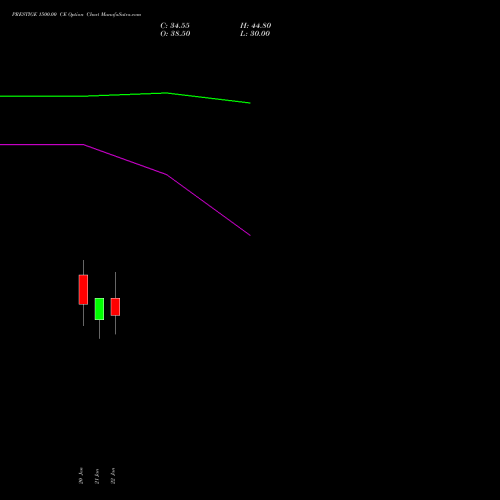The image size is (500, 500).
Task: Click the green candlestick for 21 Jan
Action: tap(99, 309)
